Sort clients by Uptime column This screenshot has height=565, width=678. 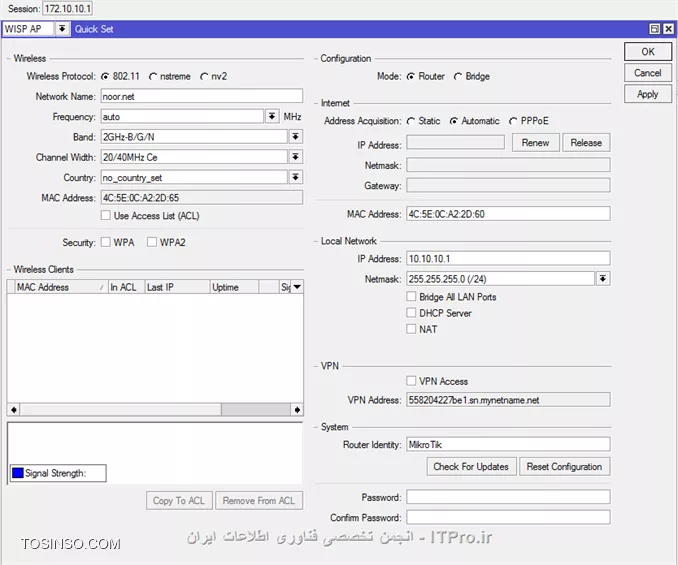click(x=234, y=287)
